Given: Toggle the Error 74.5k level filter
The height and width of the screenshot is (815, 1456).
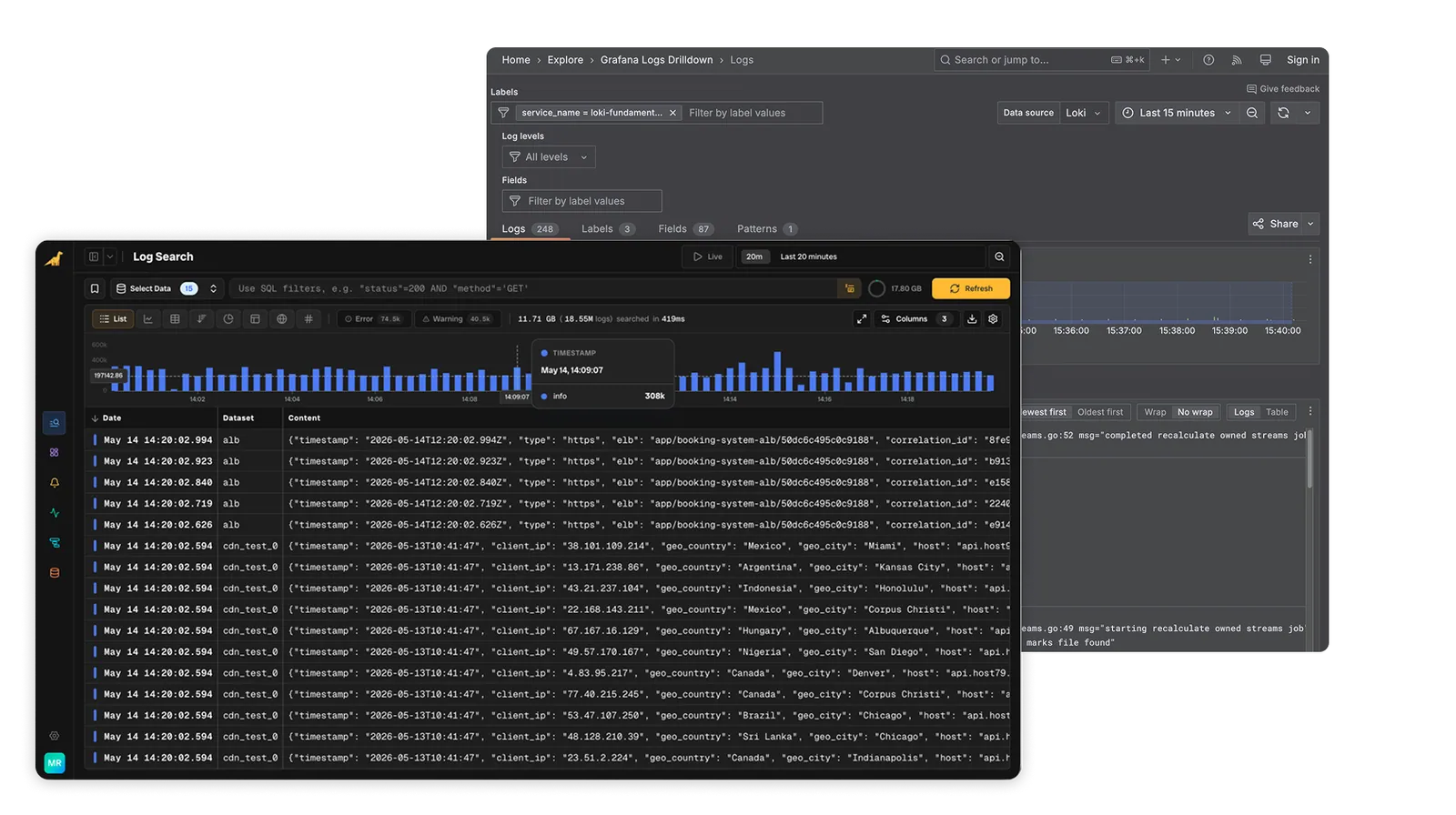Looking at the screenshot, I should coord(373,319).
